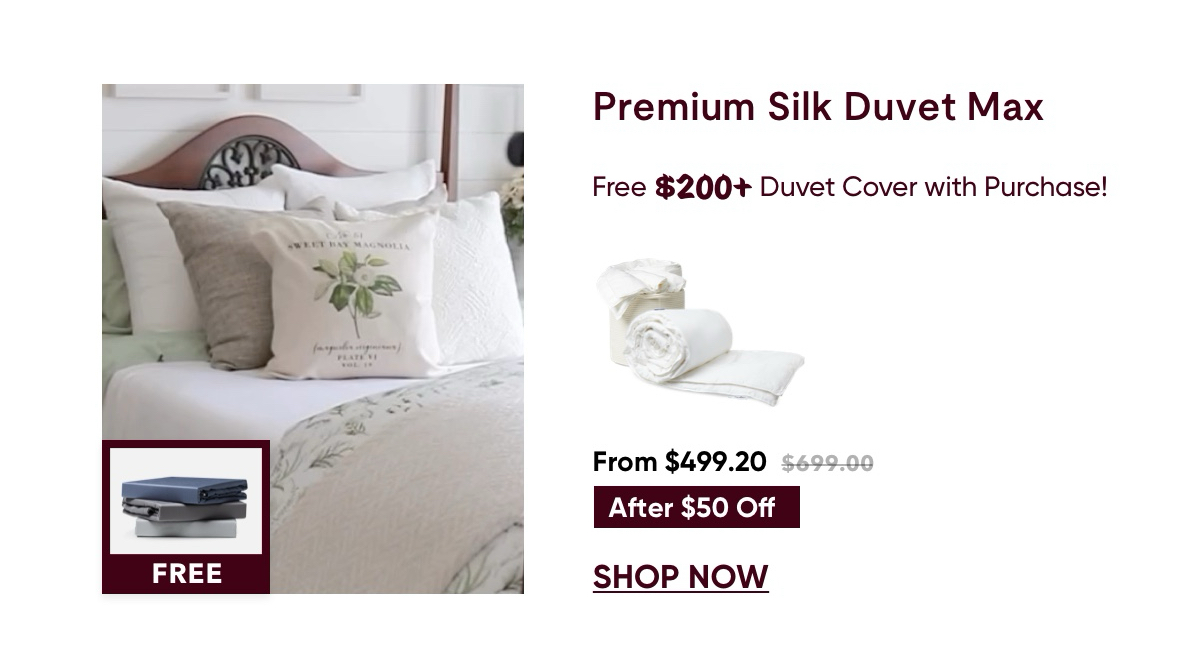Click the bold $200+ offer text
This screenshot has height=670, width=1200.
pos(703,187)
